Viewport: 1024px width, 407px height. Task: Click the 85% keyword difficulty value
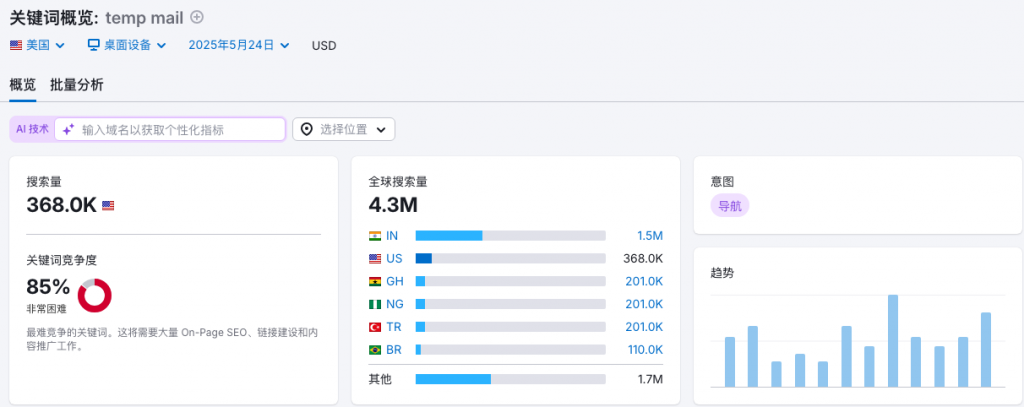click(48, 287)
